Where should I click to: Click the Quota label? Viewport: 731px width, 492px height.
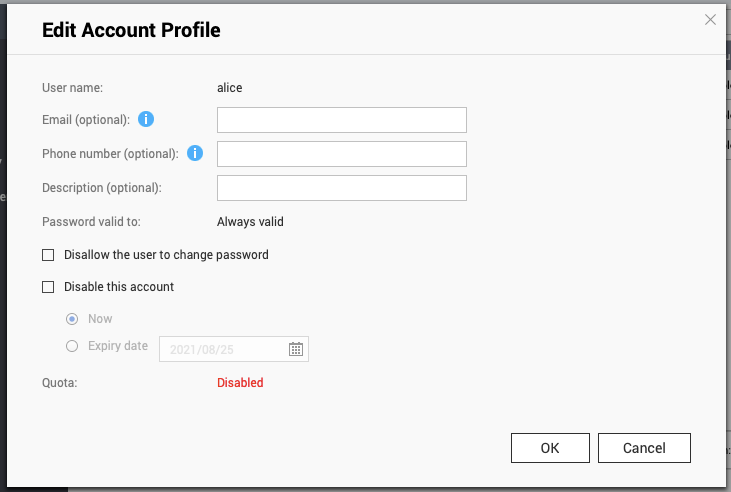tap(59, 382)
